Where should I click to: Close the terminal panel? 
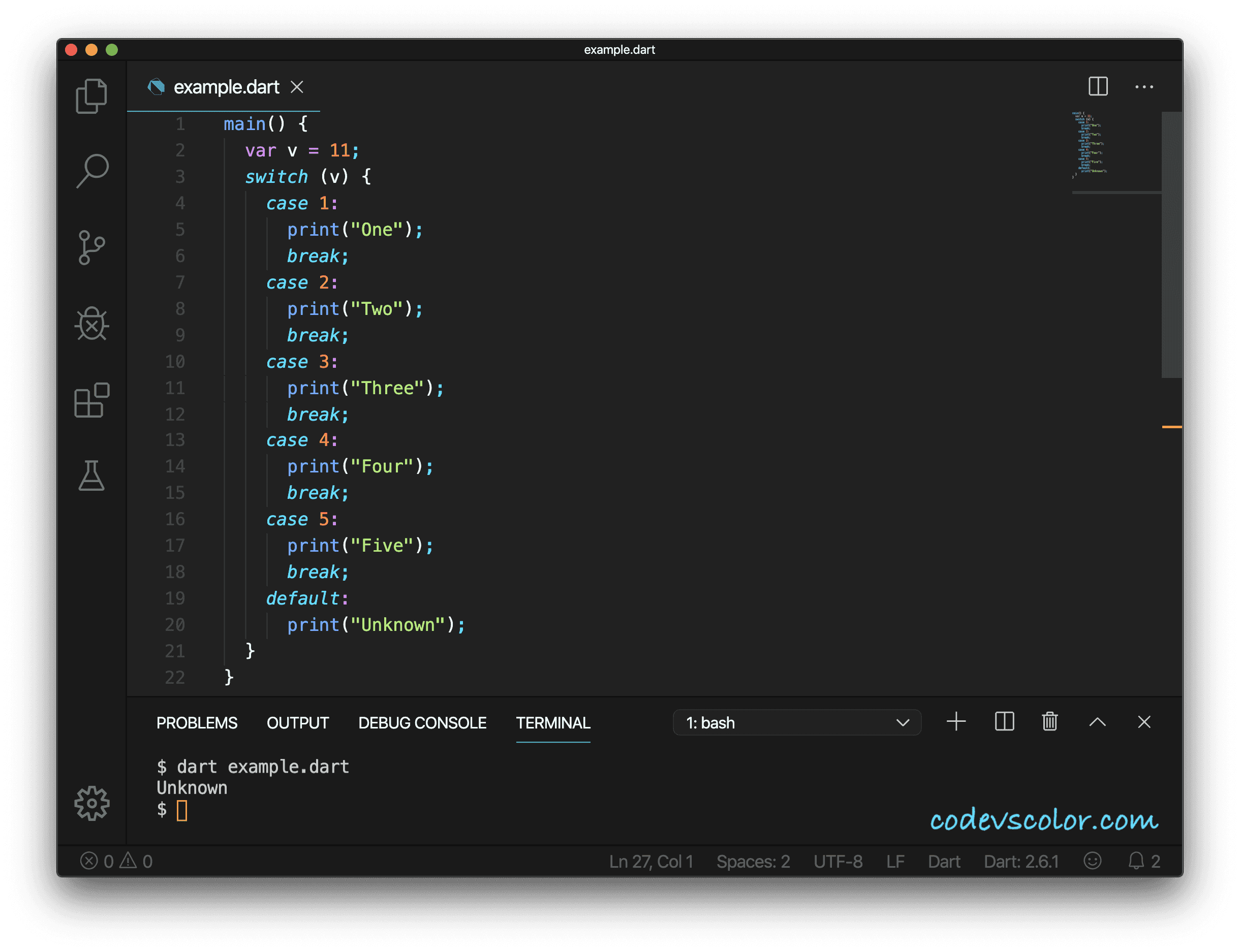pyautogui.click(x=1143, y=721)
